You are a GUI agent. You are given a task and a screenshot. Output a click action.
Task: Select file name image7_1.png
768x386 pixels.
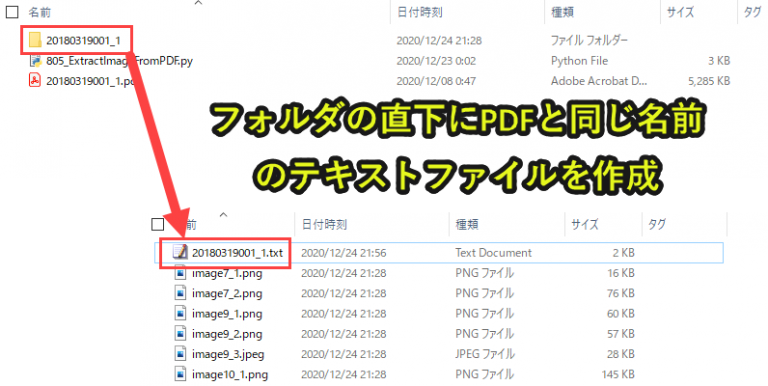227,273
